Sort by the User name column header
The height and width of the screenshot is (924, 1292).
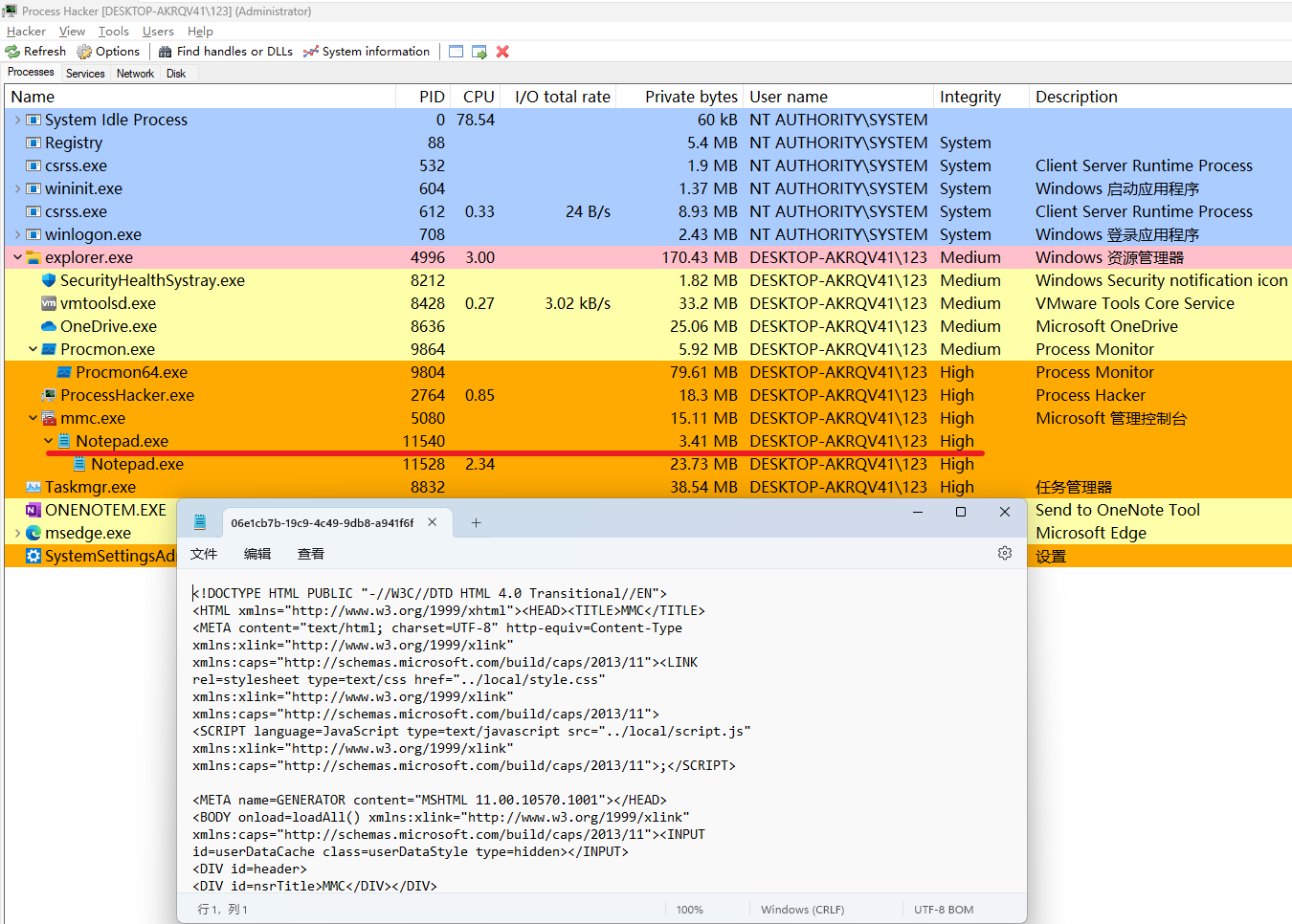pyautogui.click(x=837, y=97)
